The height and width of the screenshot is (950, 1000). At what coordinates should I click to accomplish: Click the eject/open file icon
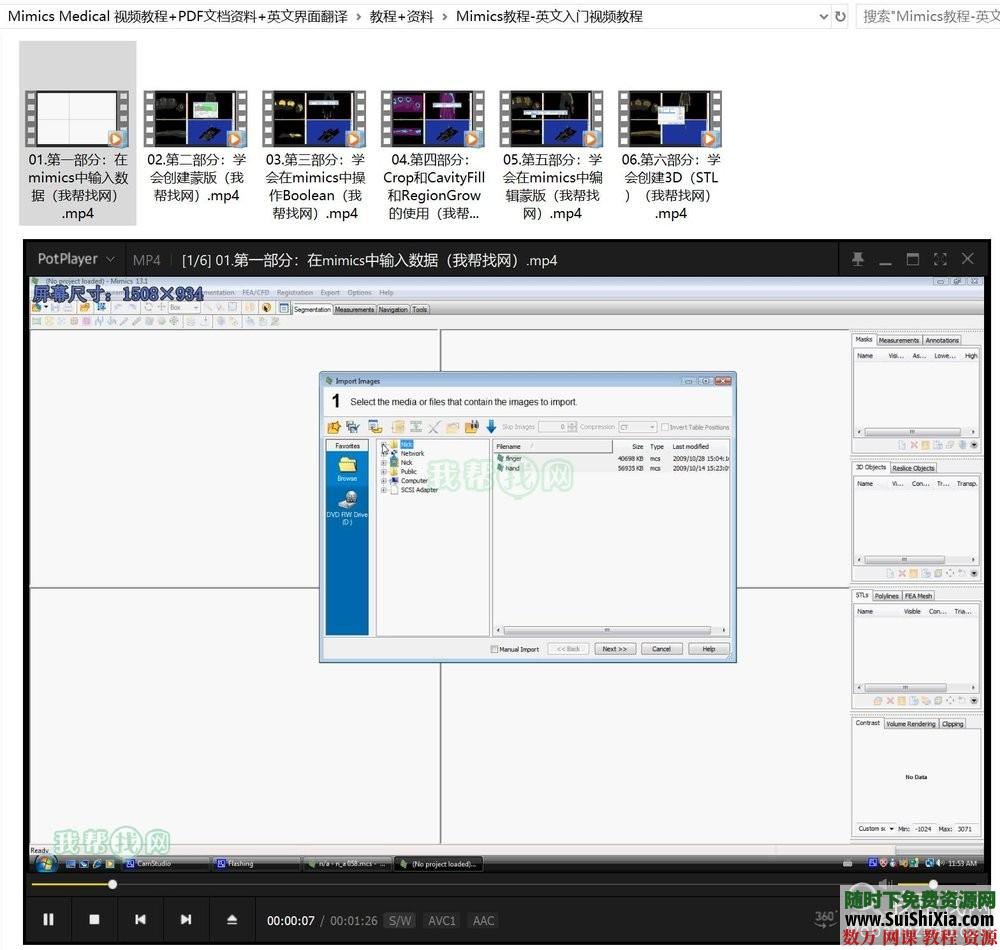[x=232, y=919]
